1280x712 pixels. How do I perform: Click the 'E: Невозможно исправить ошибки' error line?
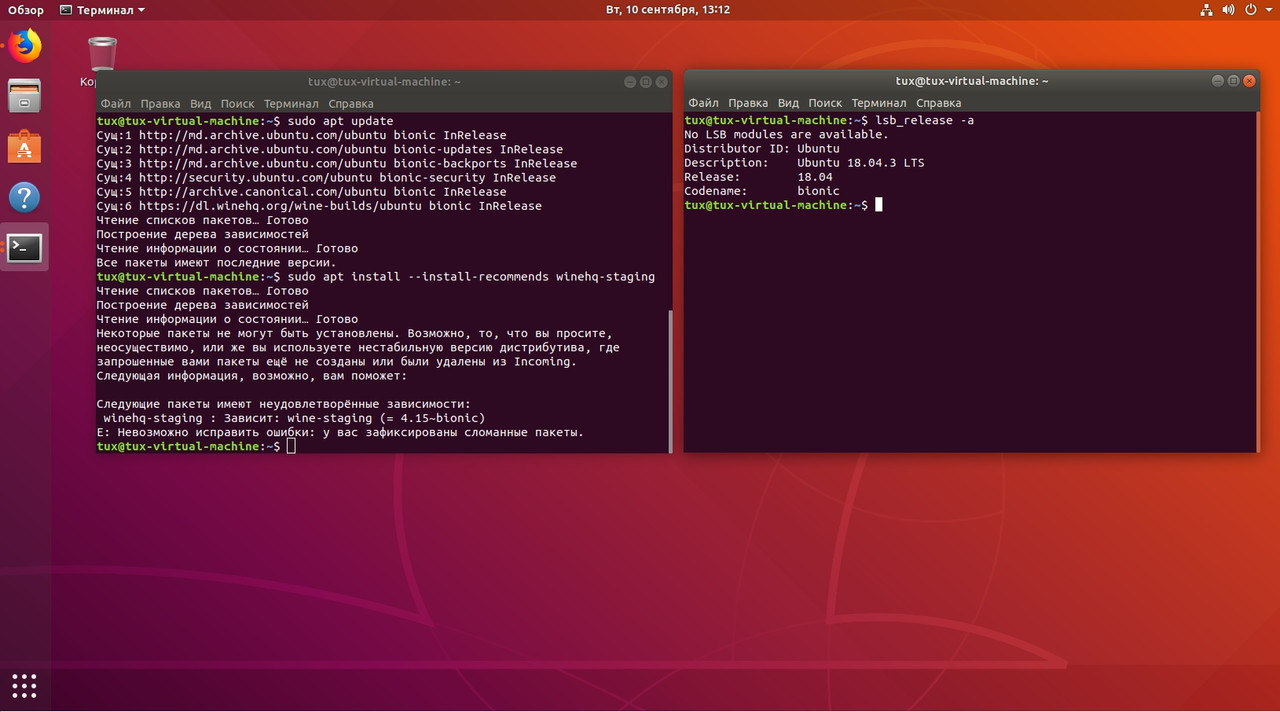340,432
